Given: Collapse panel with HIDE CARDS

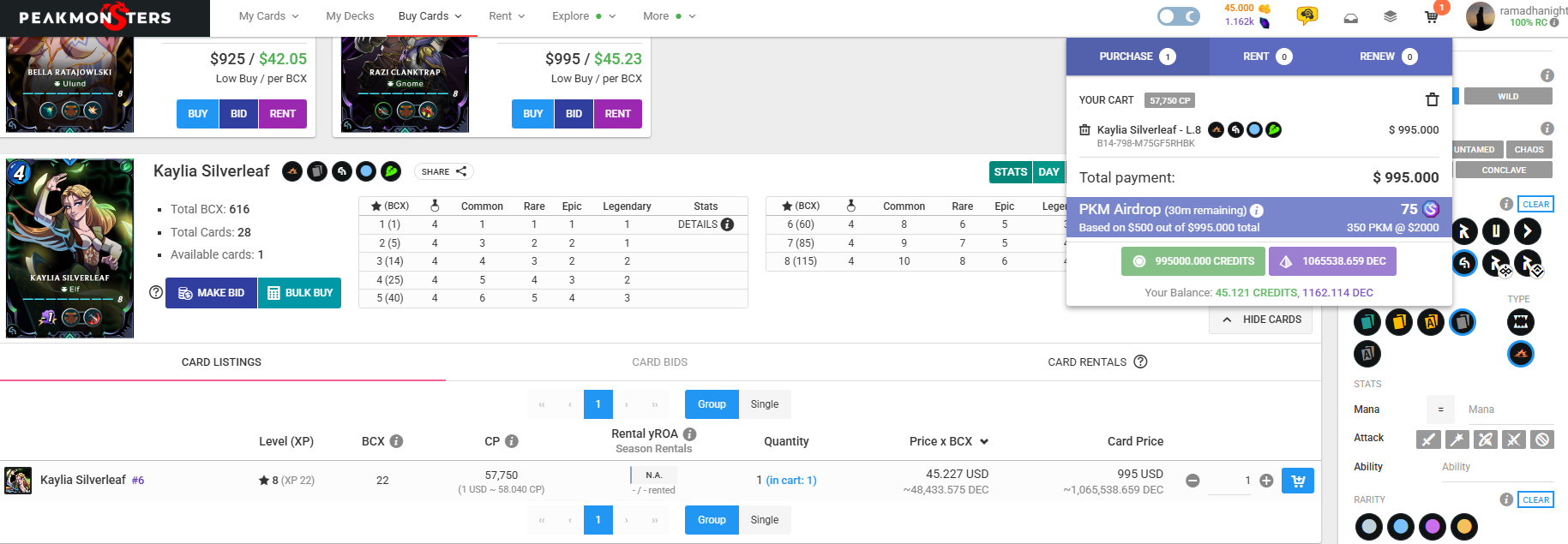Looking at the screenshot, I should pos(1261,320).
